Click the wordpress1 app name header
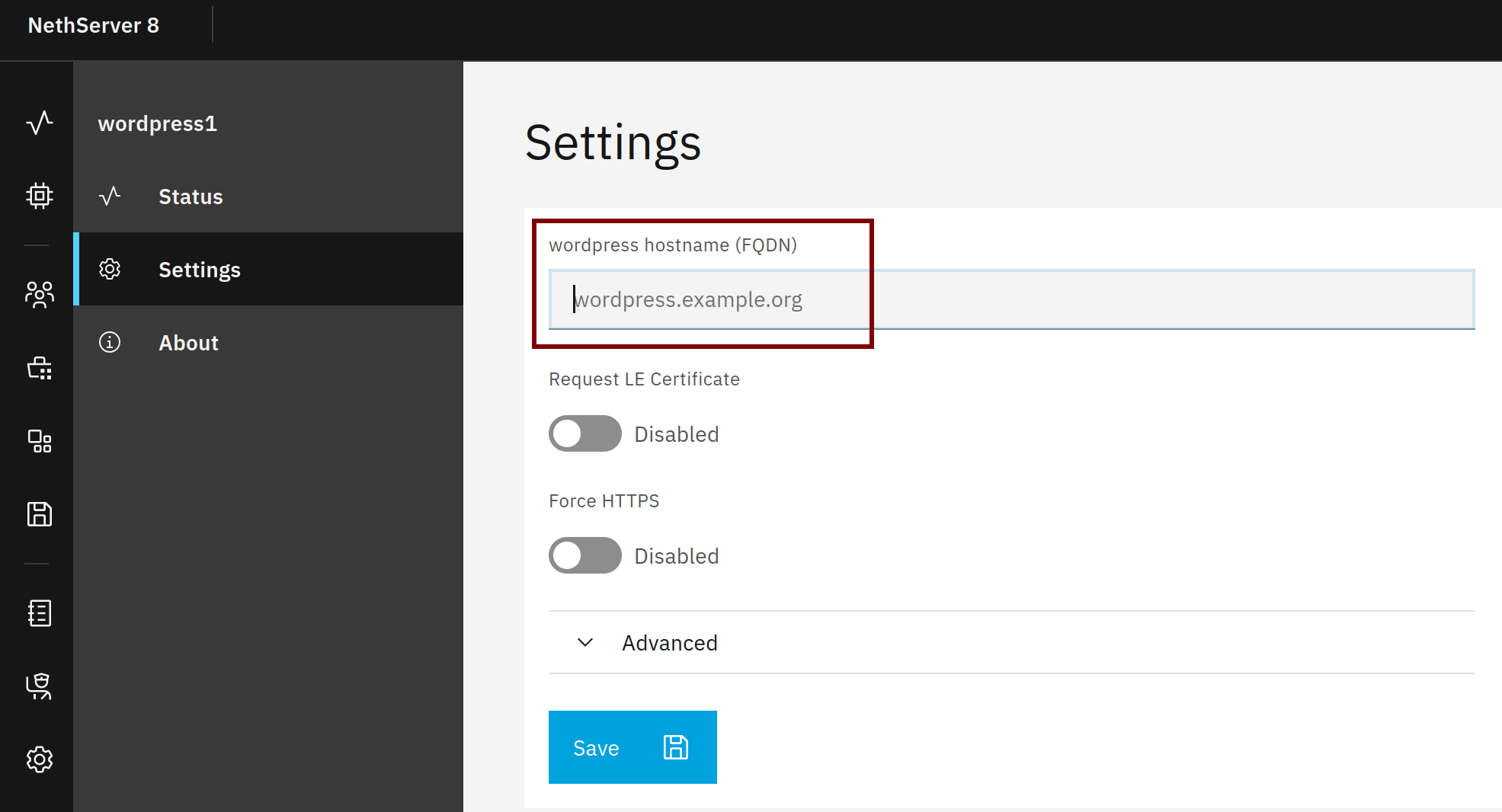This screenshot has width=1502, height=812. 158,123
